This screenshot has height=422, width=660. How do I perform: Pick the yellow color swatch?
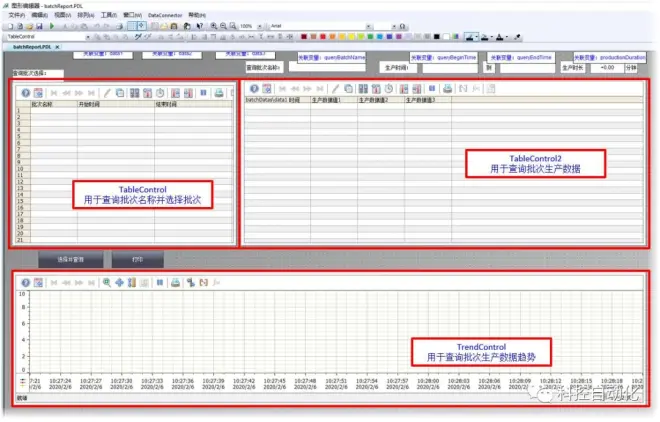click(351, 37)
